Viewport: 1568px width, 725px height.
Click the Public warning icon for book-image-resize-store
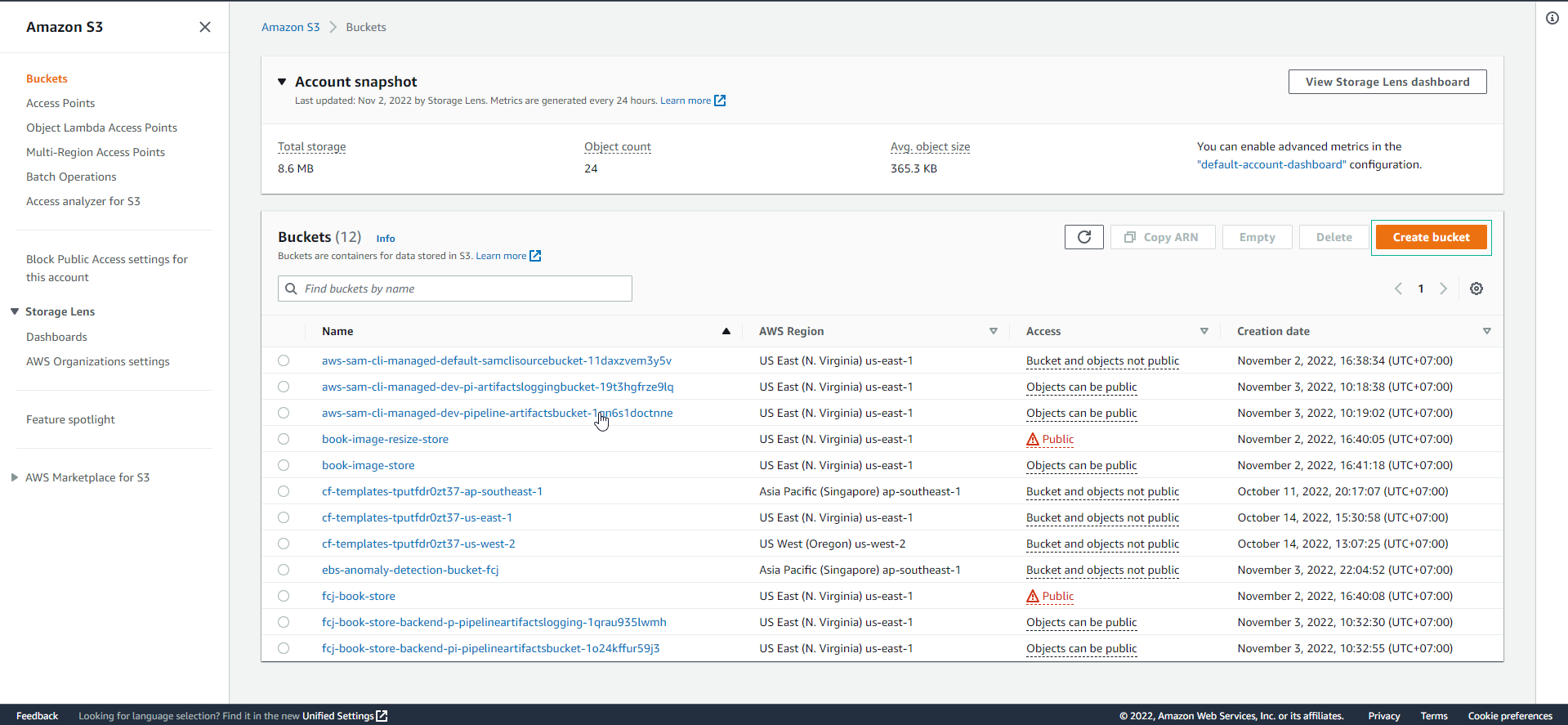tap(1033, 439)
